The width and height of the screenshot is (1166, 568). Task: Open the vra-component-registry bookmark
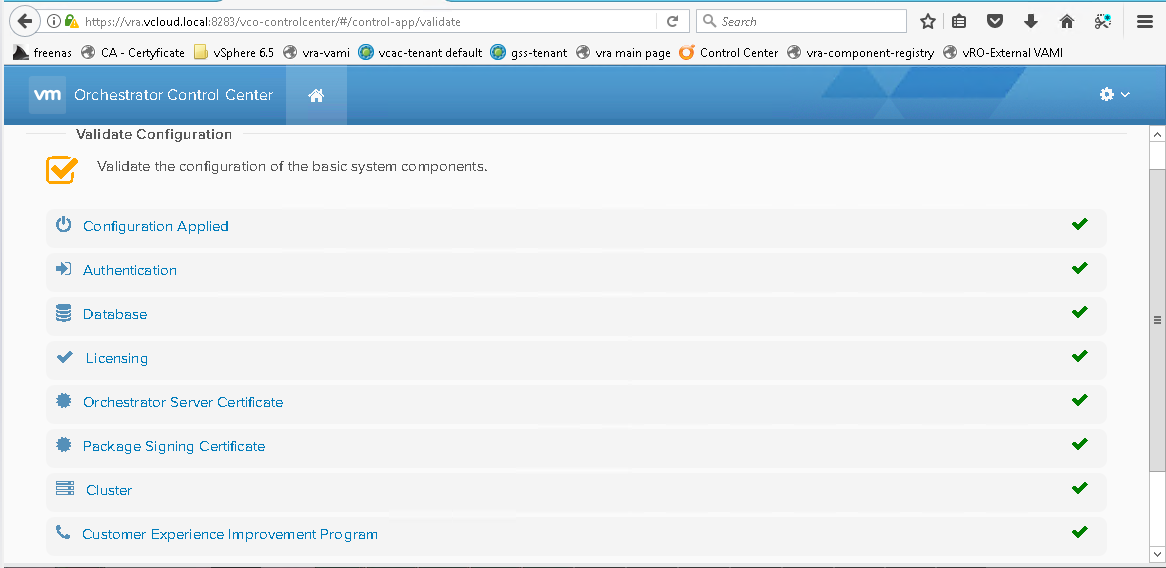[860, 53]
